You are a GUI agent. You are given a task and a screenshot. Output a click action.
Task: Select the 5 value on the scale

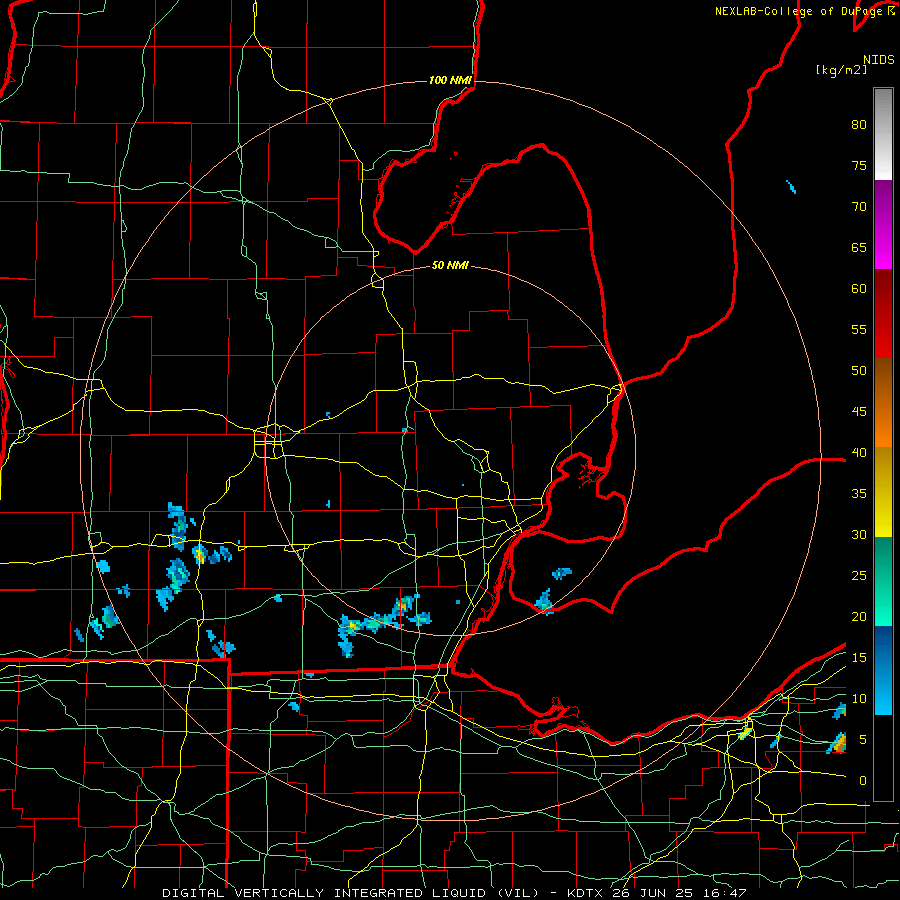click(x=863, y=740)
